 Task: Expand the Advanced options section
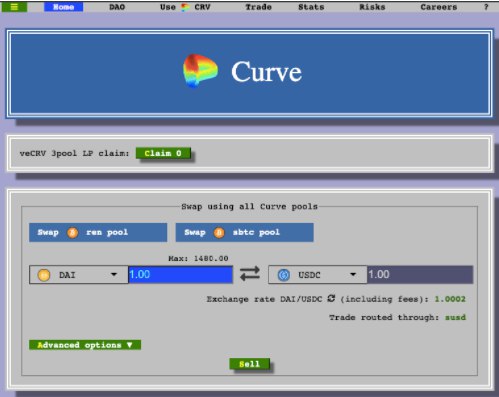(85, 345)
